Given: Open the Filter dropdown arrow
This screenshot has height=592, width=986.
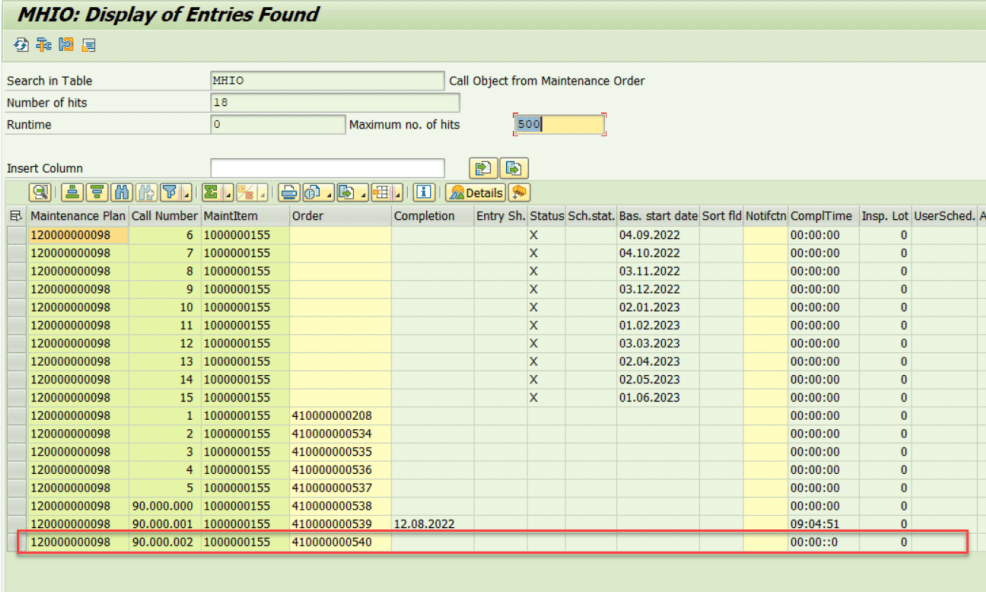Looking at the screenshot, I should 186,193.
